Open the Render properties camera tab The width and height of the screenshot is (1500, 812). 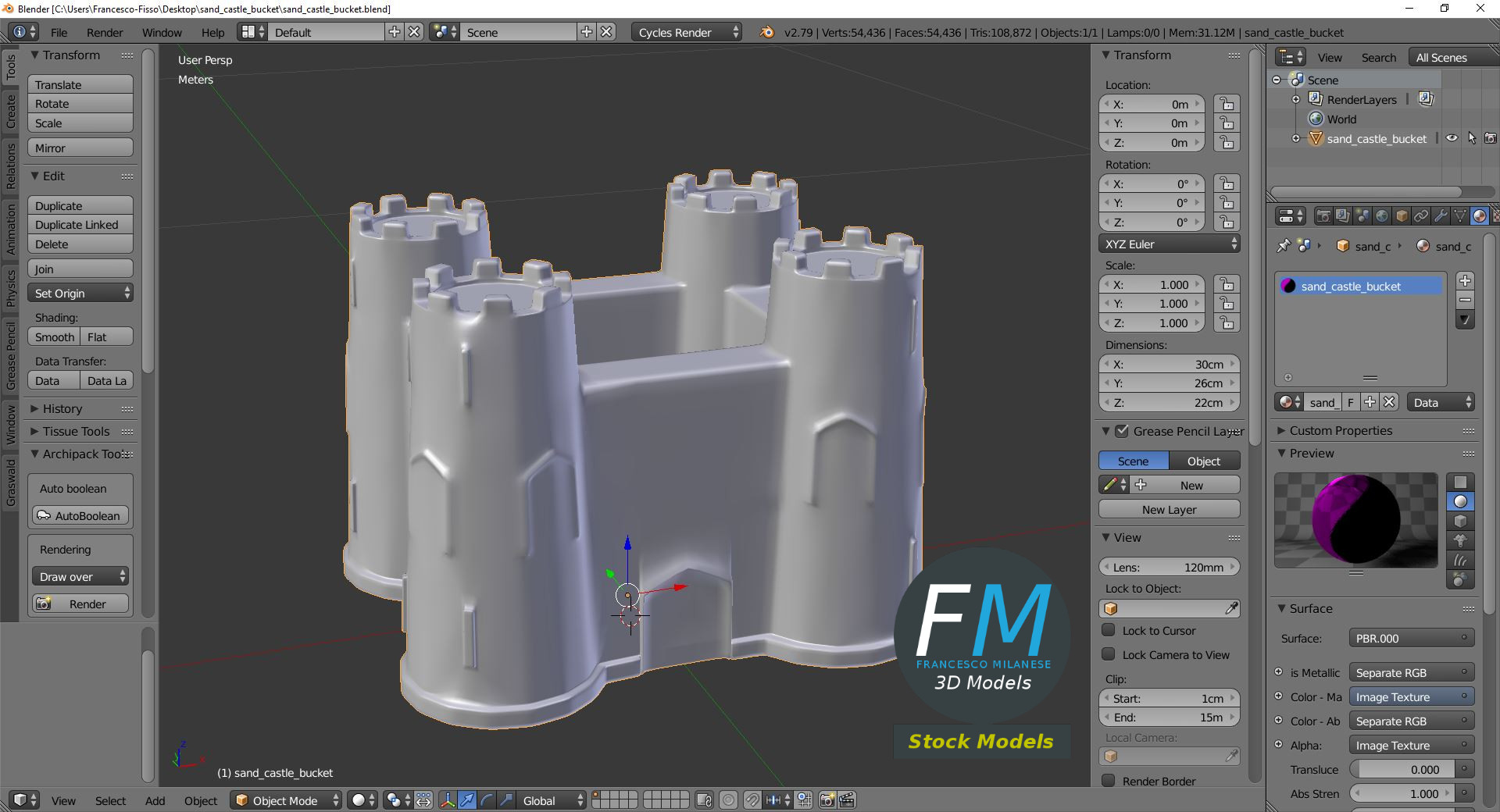tap(1323, 216)
